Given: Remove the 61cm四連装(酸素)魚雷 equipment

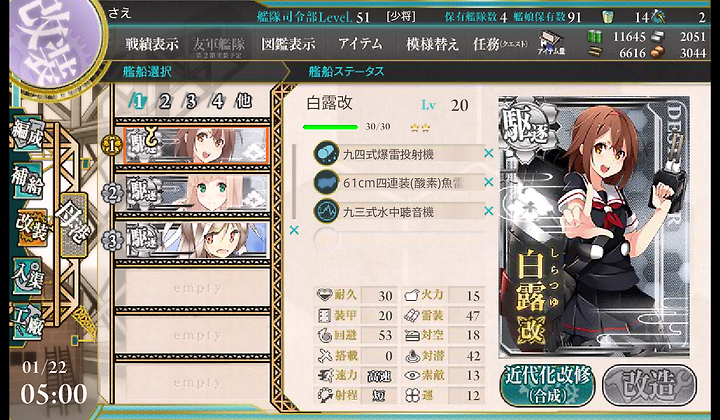Looking at the screenshot, I should (x=489, y=182).
